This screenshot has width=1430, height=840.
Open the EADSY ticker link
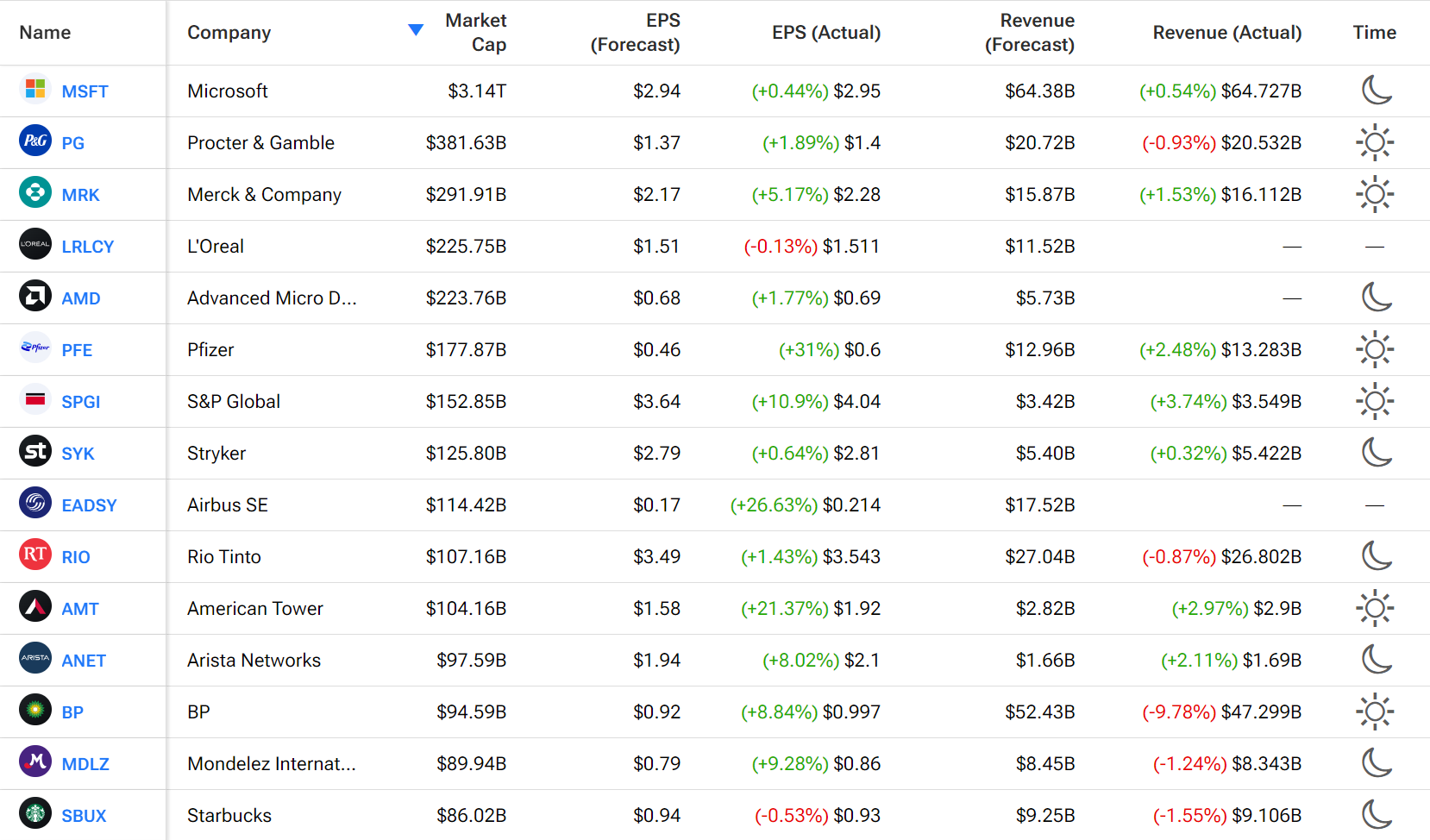[89, 505]
